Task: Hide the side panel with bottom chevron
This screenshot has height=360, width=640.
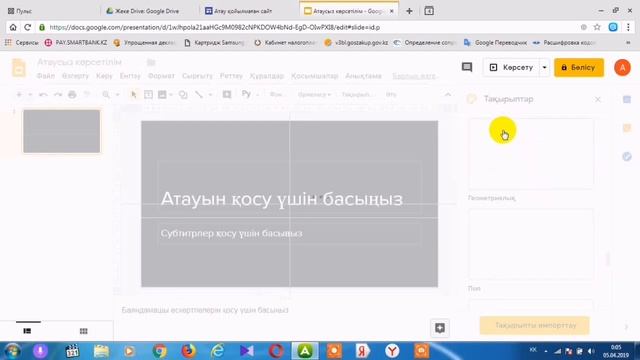Action: coord(627,327)
